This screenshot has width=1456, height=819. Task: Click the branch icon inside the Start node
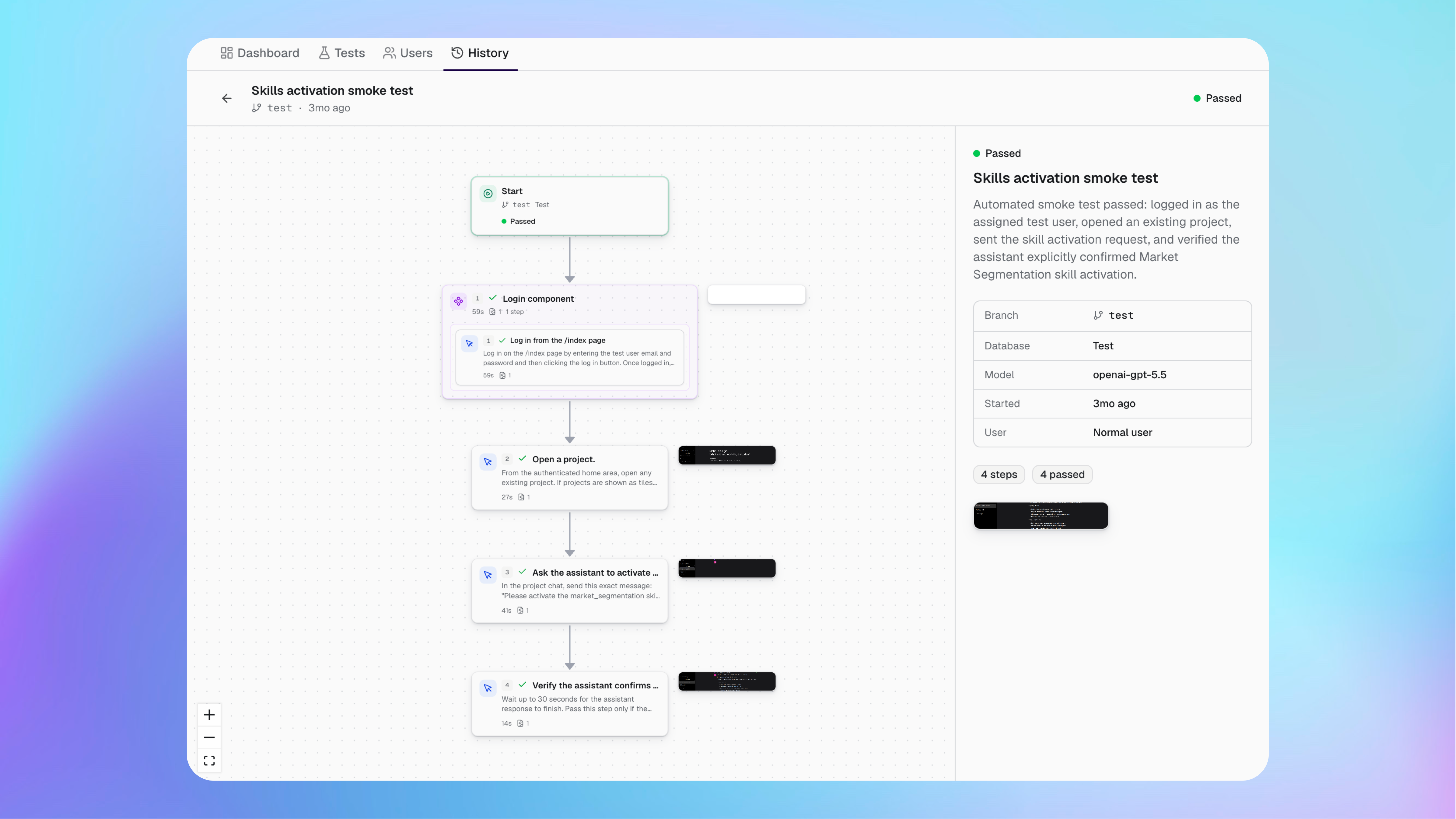[505, 205]
